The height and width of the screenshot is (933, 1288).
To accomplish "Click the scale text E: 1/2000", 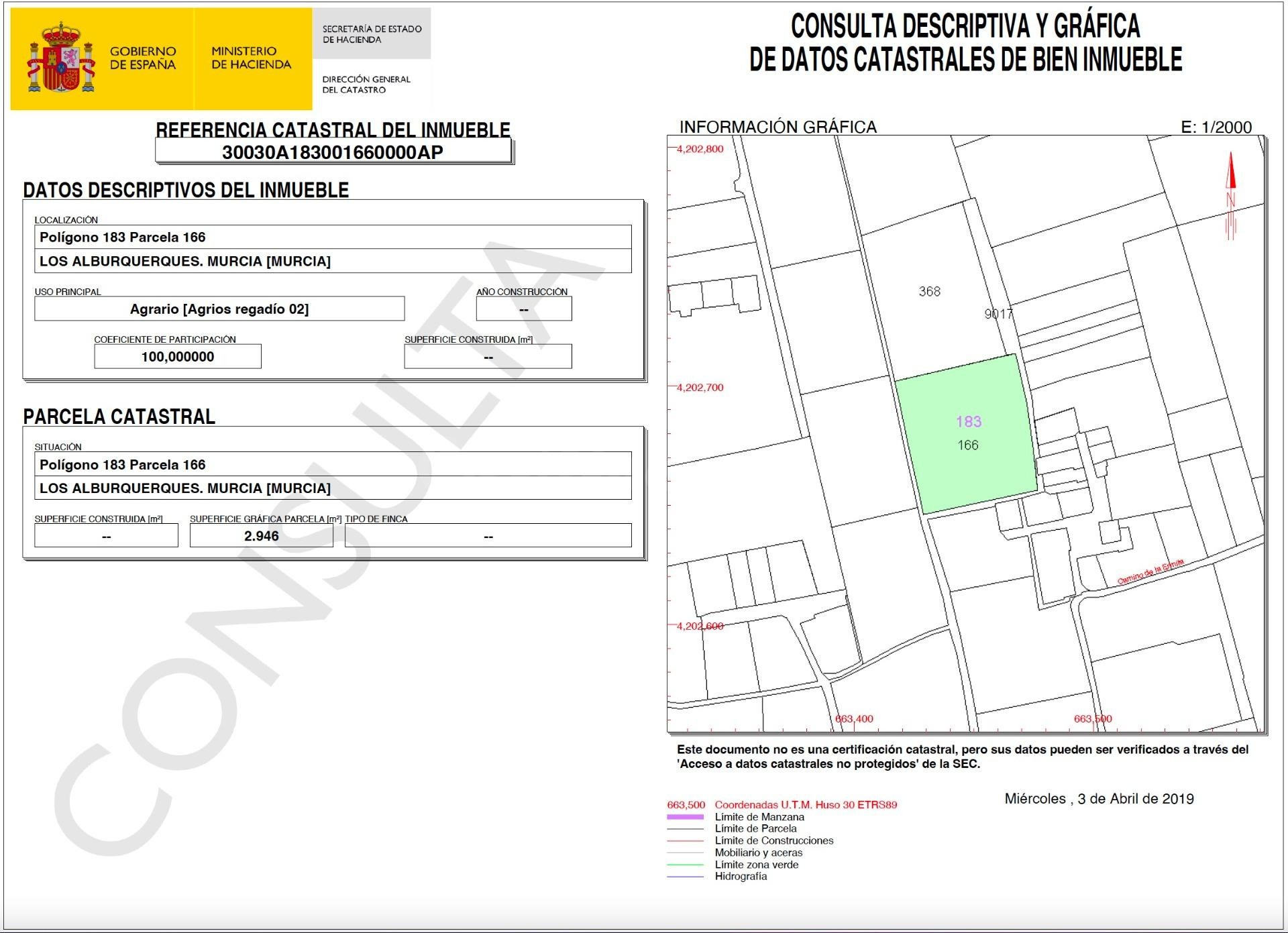I will [x=1216, y=127].
